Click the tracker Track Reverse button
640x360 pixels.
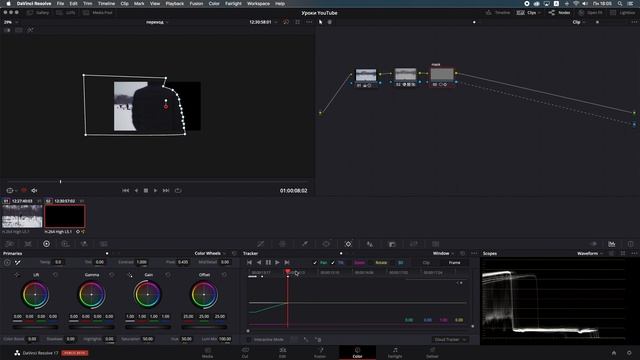pyautogui.click(x=259, y=262)
